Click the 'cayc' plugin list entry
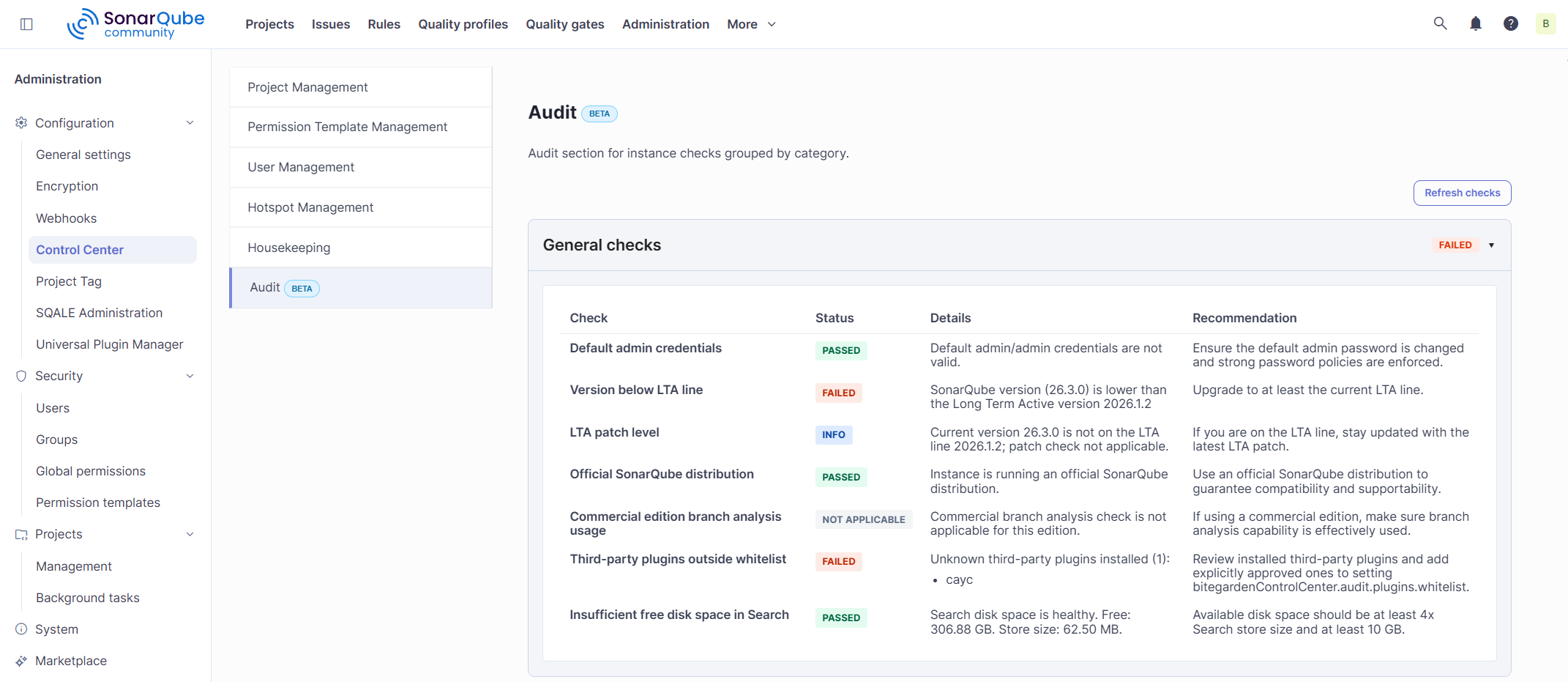The image size is (1568, 682). pyautogui.click(x=959, y=579)
